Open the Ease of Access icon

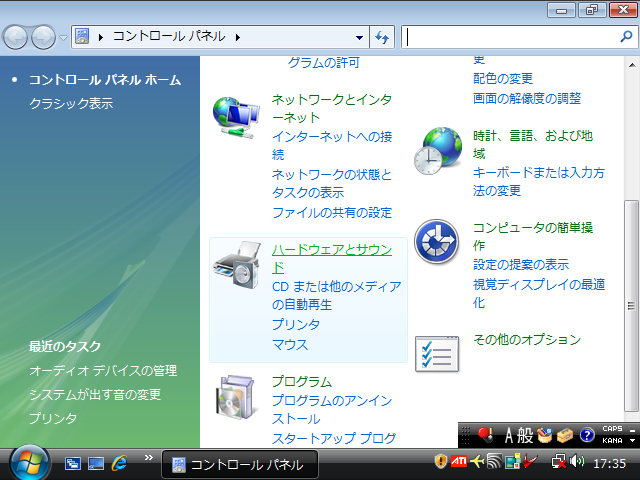pyautogui.click(x=436, y=241)
